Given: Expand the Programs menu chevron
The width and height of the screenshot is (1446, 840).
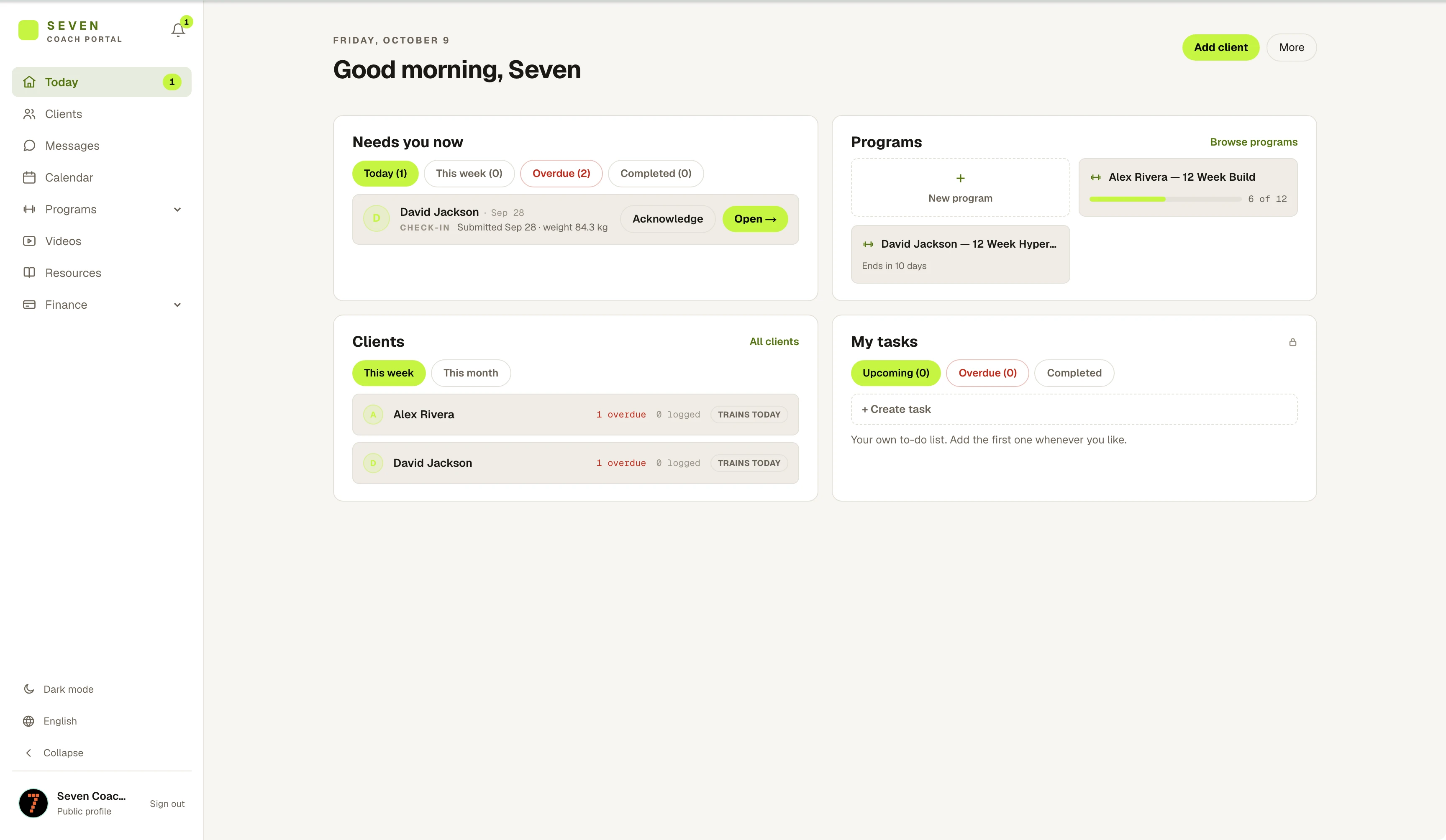Looking at the screenshot, I should click(177, 210).
